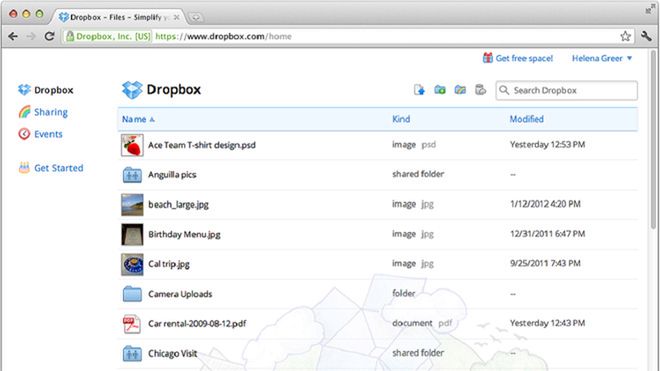Open Cal trip.jpg file name

tap(169, 264)
